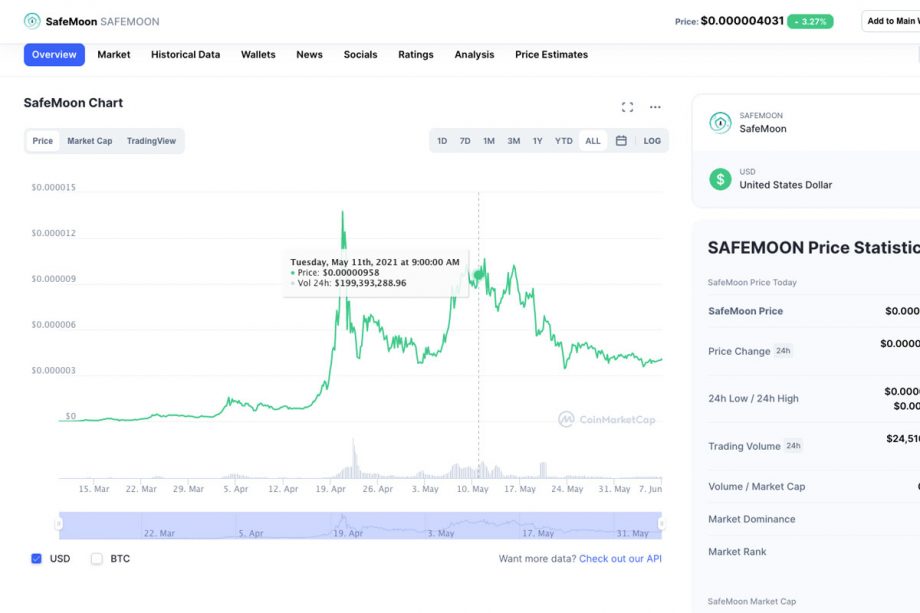920x613 pixels.
Task: Click the green 3.27% price change badge
Action: pos(810,21)
